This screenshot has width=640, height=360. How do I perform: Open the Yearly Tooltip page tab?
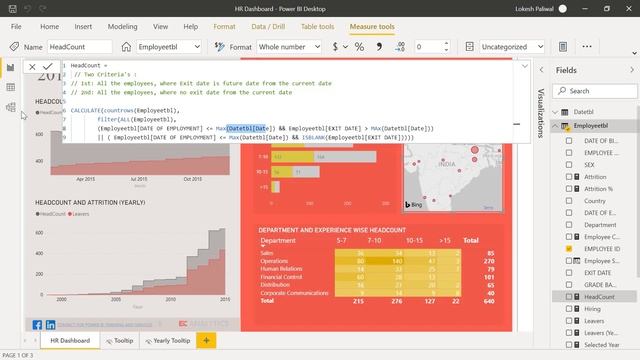coord(168,340)
